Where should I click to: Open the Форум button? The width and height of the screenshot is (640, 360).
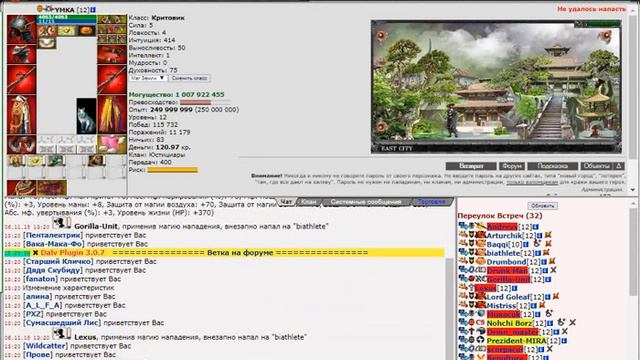[511, 166]
